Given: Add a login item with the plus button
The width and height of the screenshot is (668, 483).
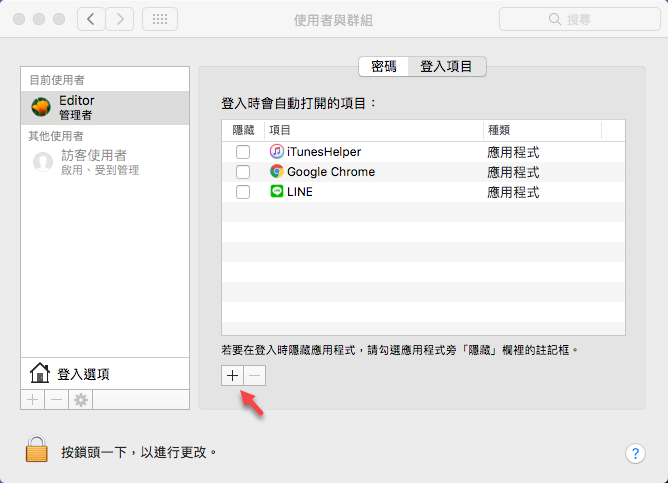Looking at the screenshot, I should (231, 375).
